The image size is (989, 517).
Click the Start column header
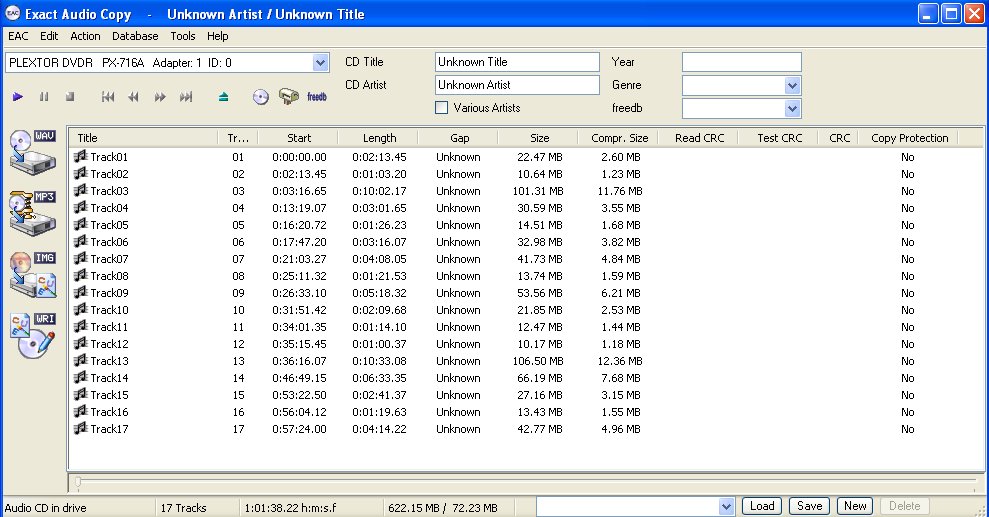point(299,138)
